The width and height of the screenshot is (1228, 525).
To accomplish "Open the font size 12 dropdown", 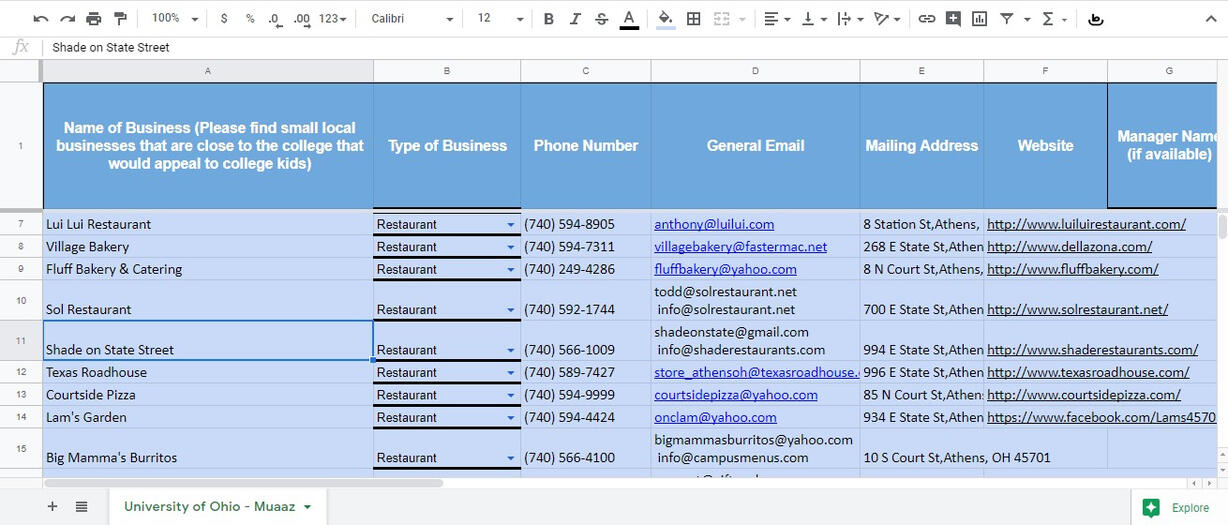I will point(500,18).
